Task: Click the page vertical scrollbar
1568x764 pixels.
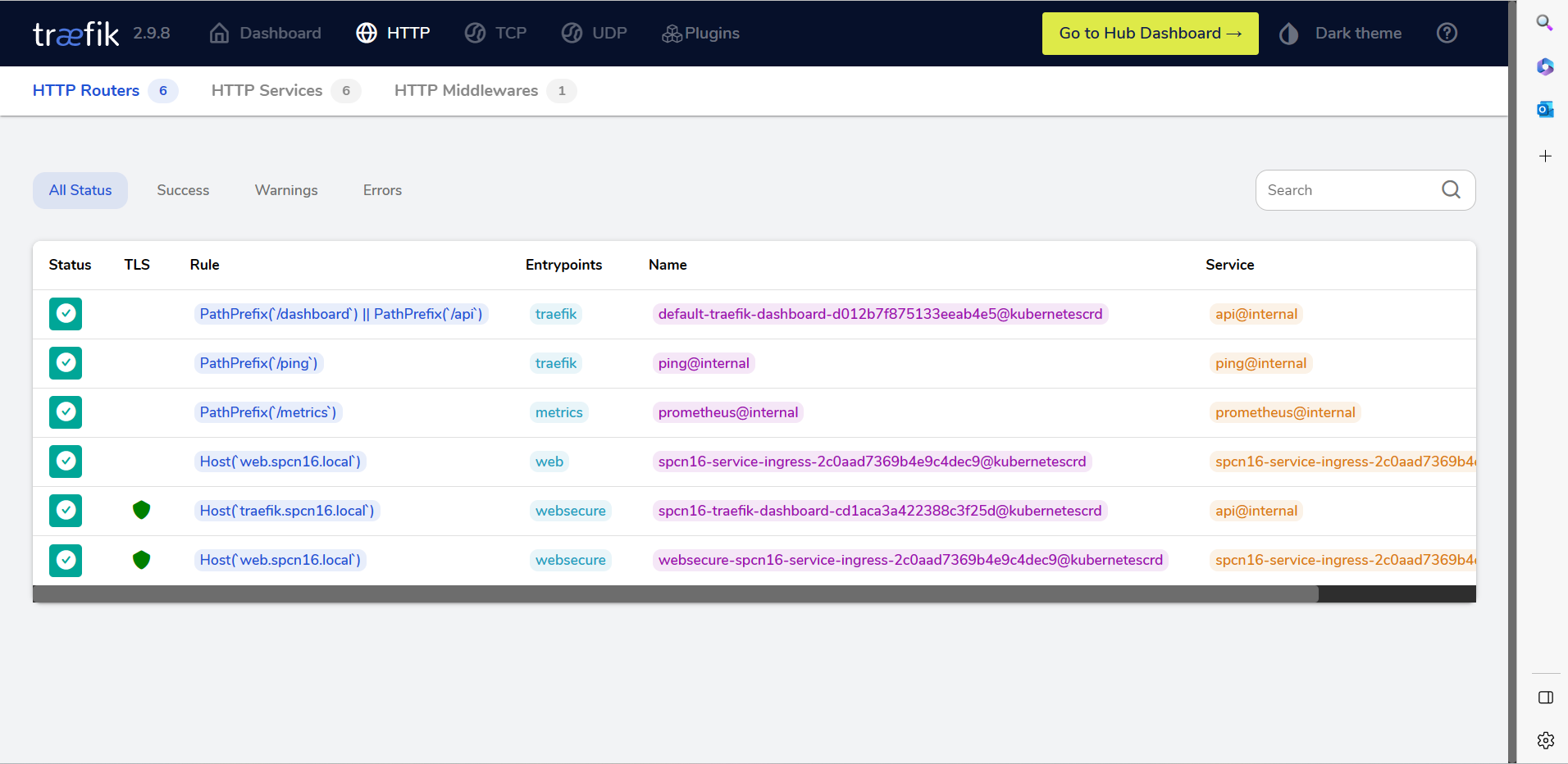Action: point(1512,382)
